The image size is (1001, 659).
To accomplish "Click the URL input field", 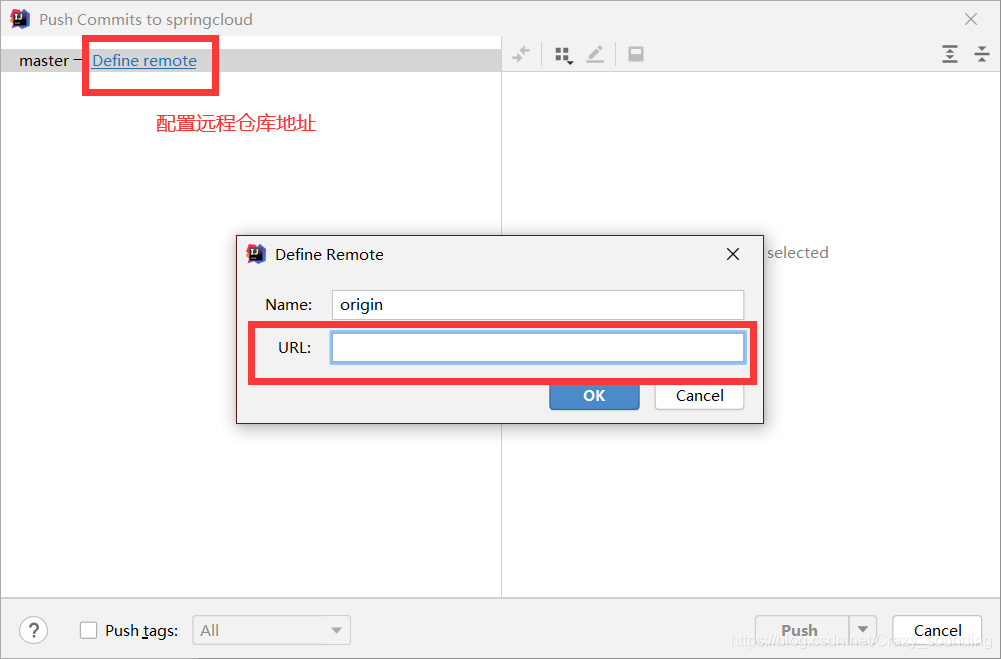I will pos(538,347).
